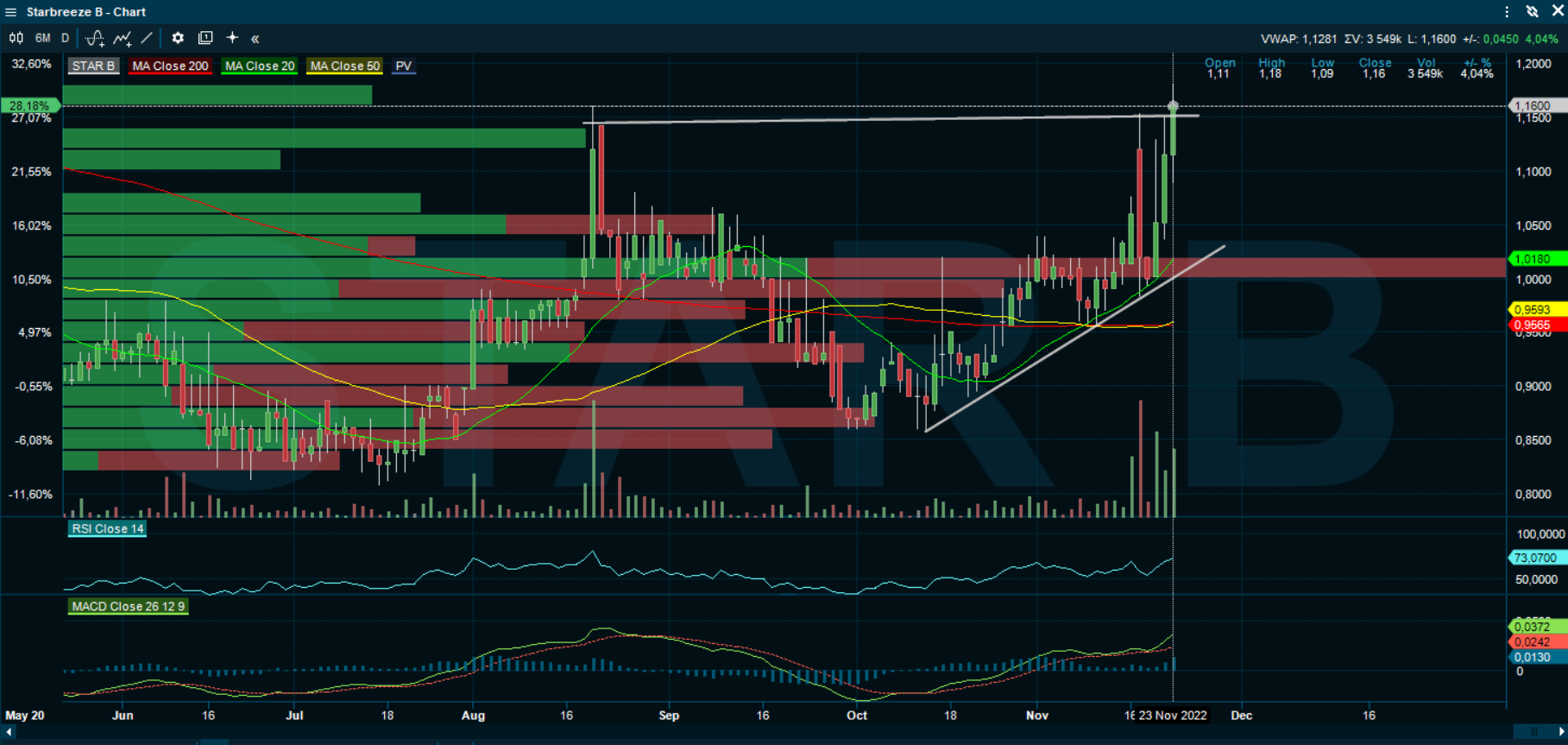
Task: Select the MA Close 50 indicator label
Action: (344, 66)
